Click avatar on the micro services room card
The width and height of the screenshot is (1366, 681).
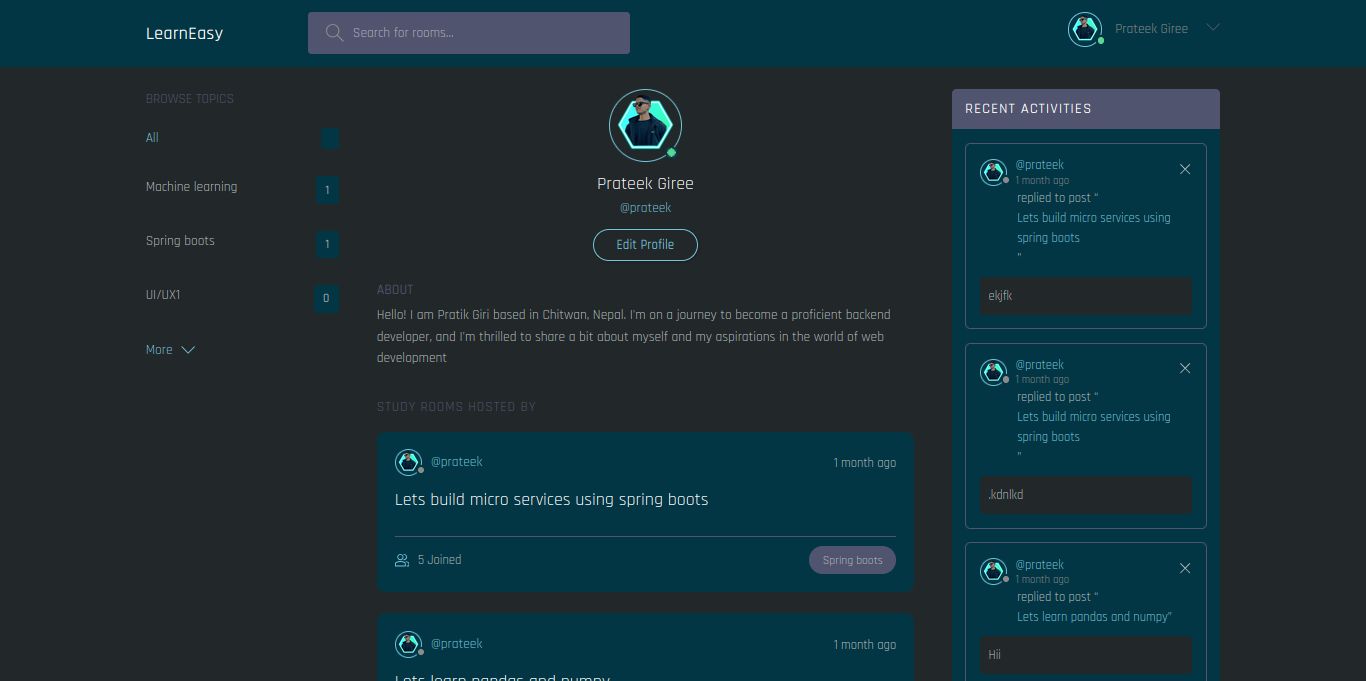[x=408, y=462]
